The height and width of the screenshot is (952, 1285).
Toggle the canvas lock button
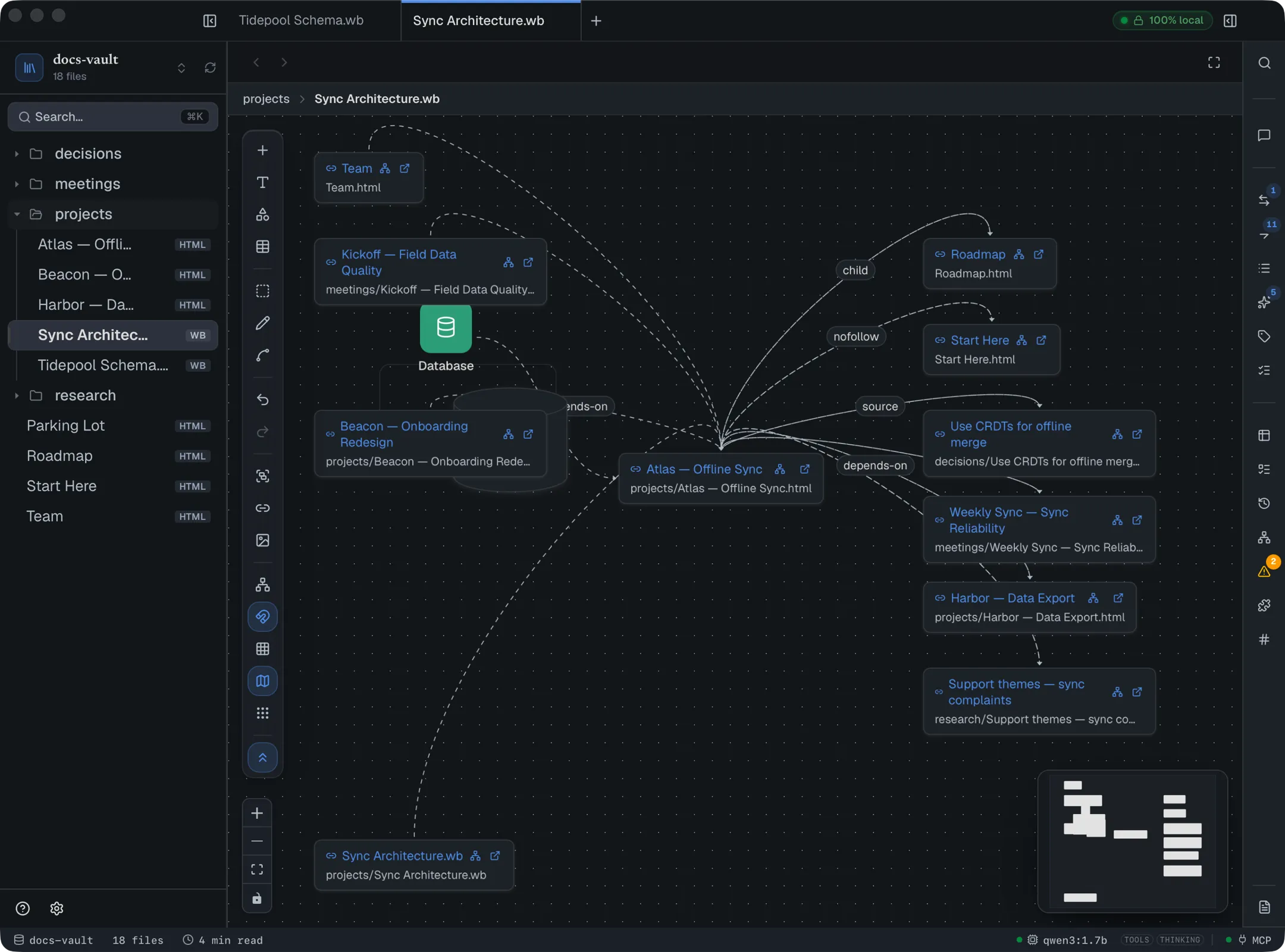[257, 898]
